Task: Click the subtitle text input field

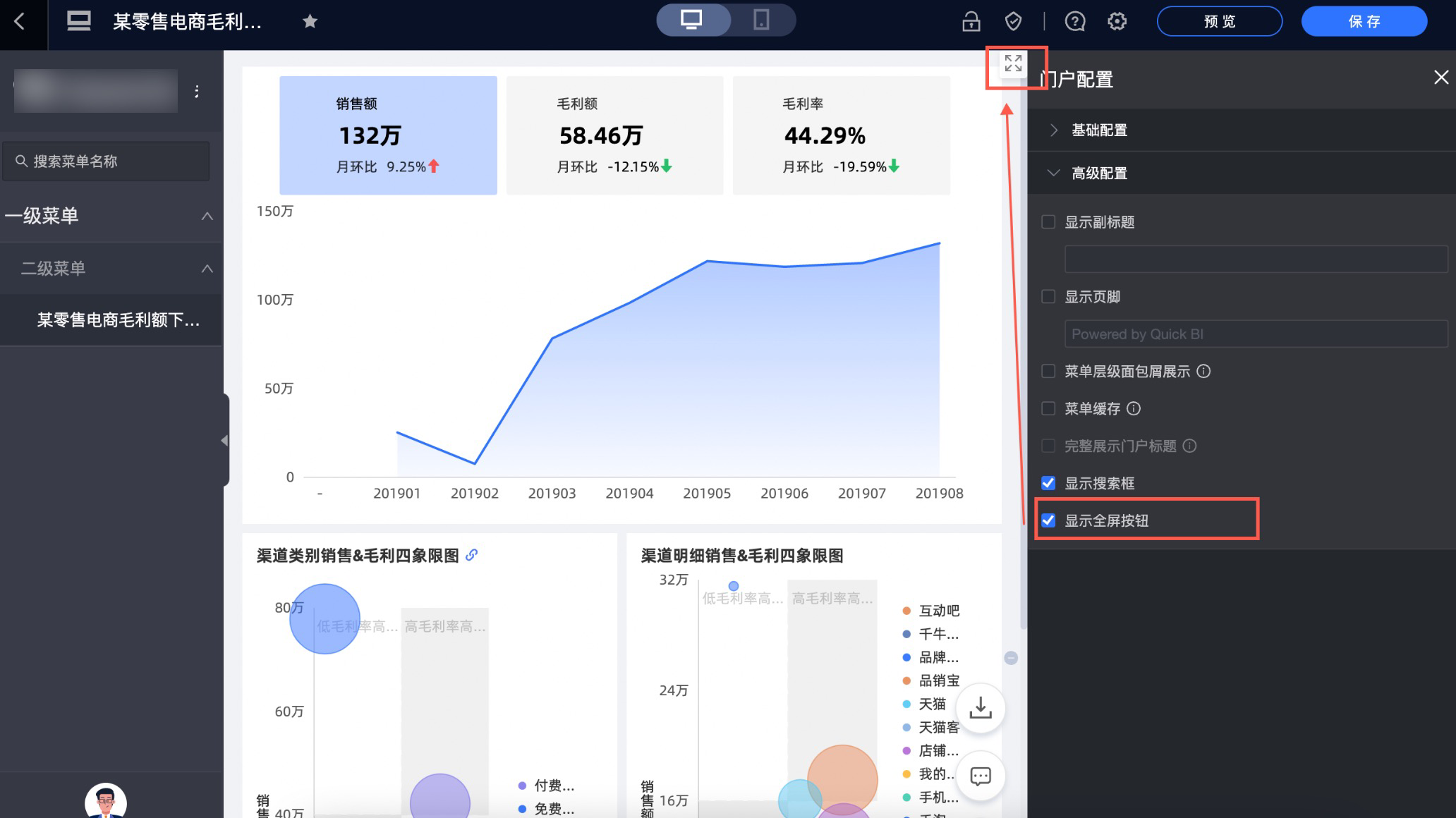Action: coord(1256,259)
